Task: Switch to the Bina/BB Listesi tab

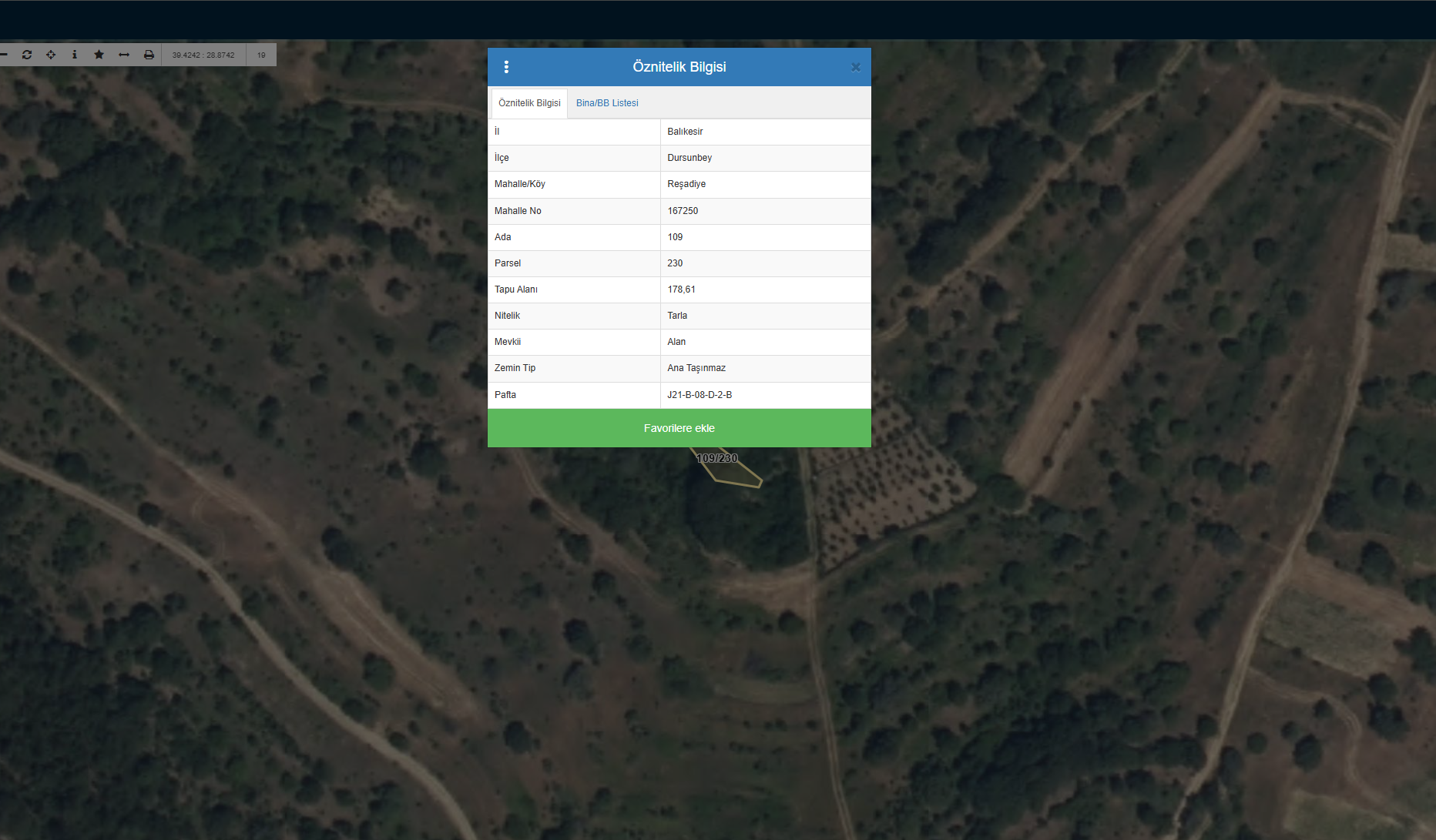Action: (607, 103)
